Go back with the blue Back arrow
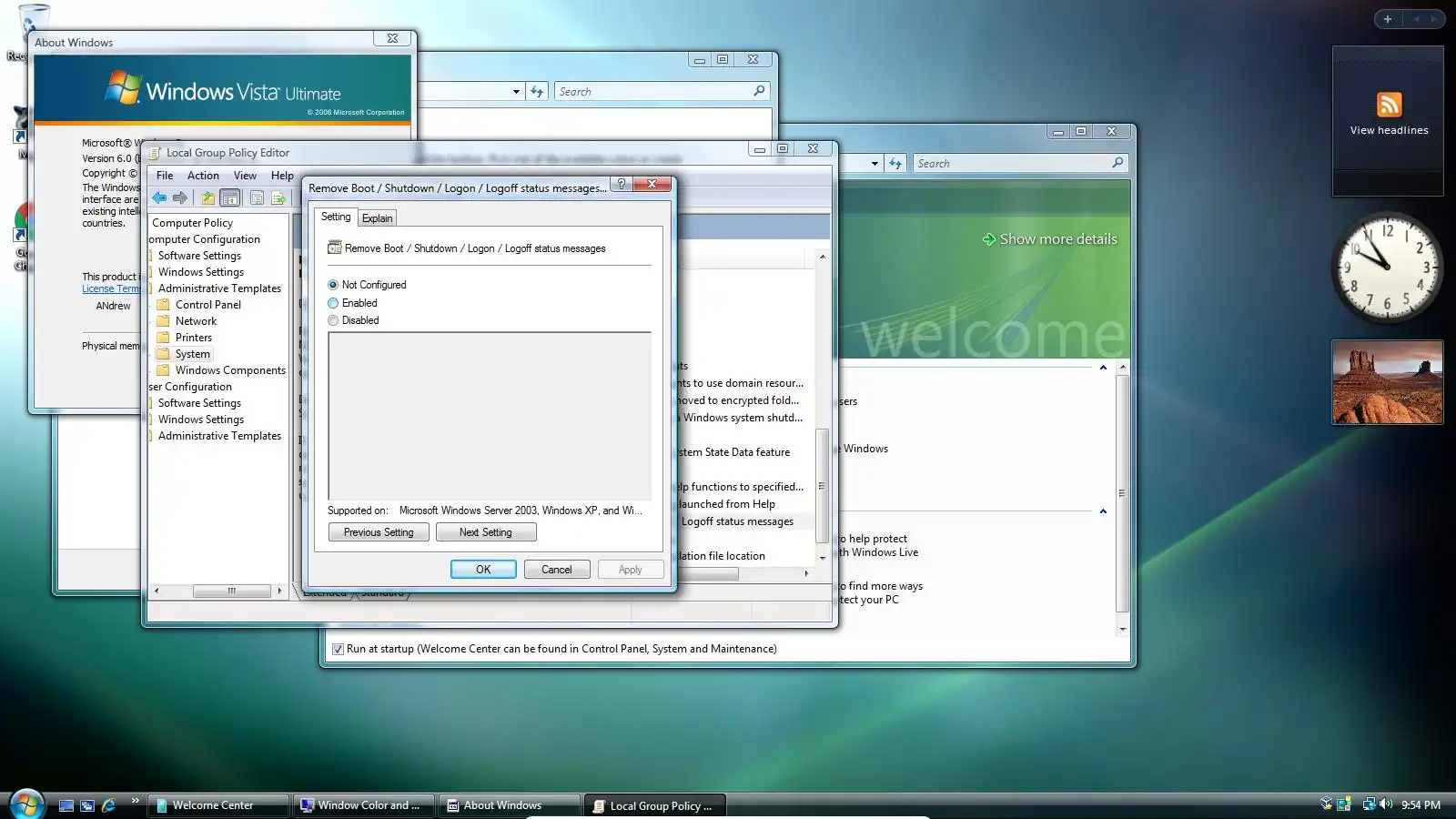The width and height of the screenshot is (1456, 819). pos(159,197)
